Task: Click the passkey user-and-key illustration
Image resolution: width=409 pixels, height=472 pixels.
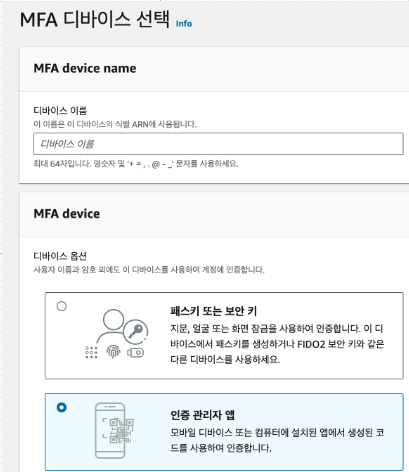Action: pyautogui.click(x=116, y=334)
